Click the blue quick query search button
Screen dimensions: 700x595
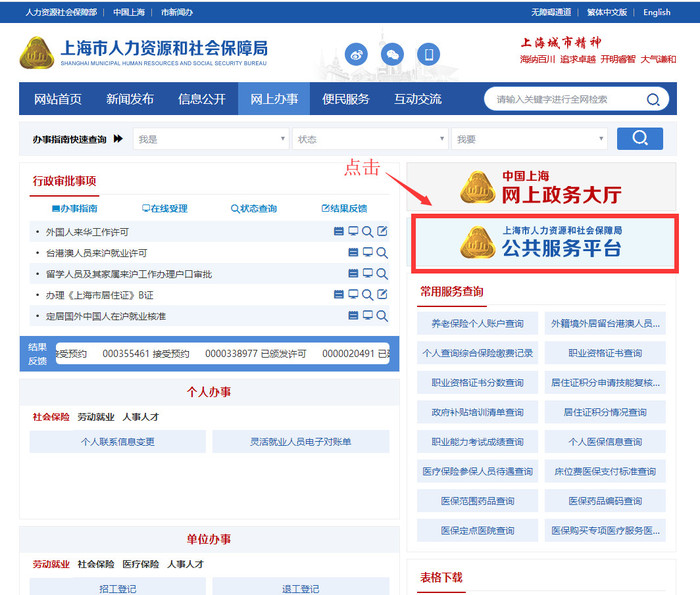639,139
